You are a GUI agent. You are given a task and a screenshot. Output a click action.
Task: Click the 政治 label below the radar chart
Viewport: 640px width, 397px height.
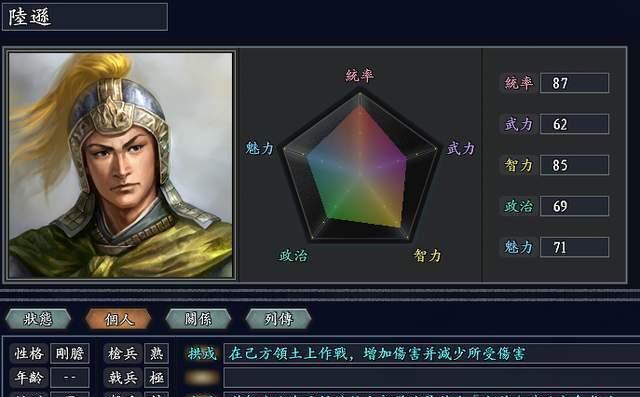[x=293, y=256]
